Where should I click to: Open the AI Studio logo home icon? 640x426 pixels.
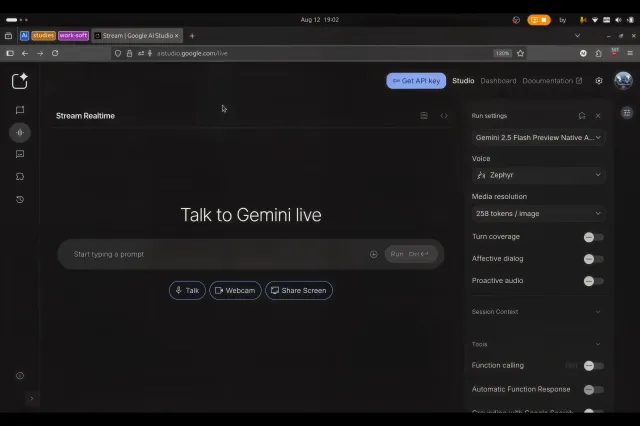(x=20, y=81)
